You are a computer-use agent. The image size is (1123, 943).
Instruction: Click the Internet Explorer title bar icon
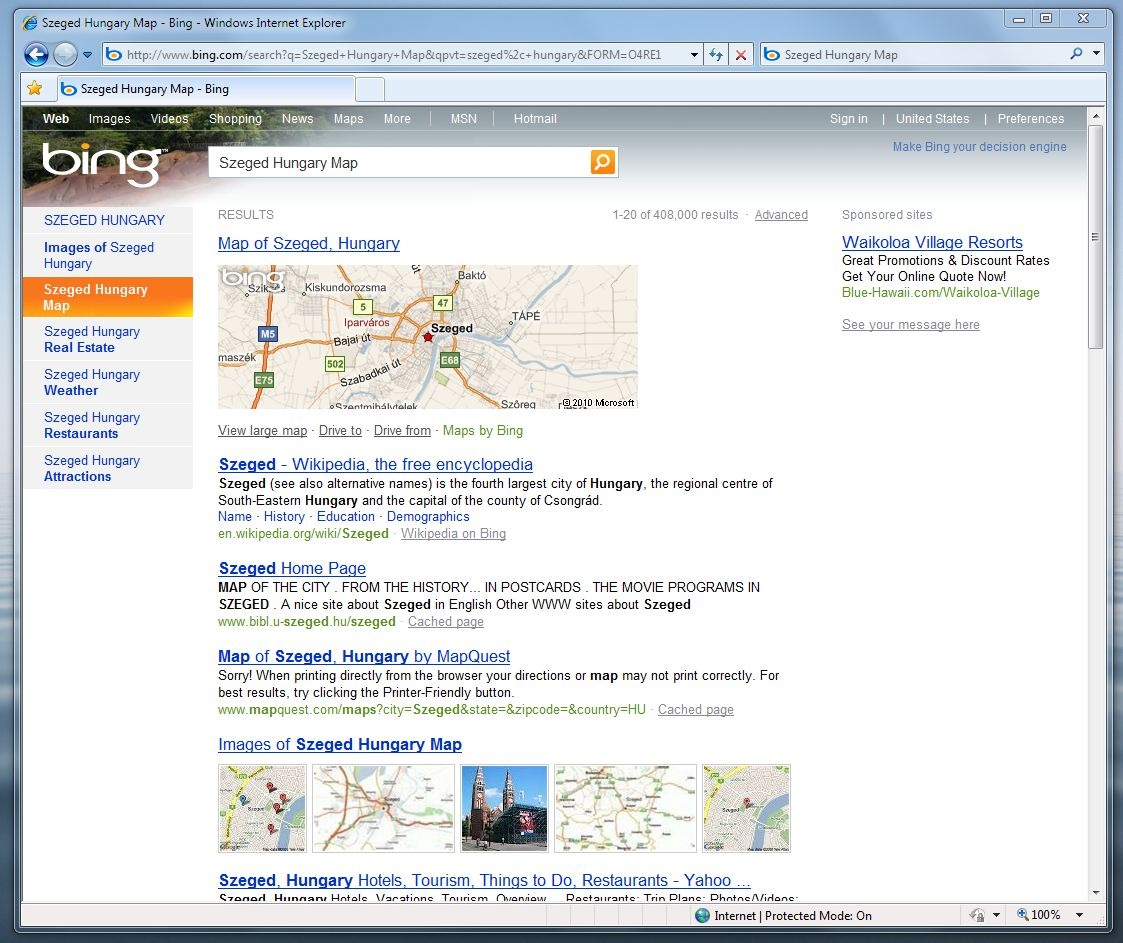(30, 23)
